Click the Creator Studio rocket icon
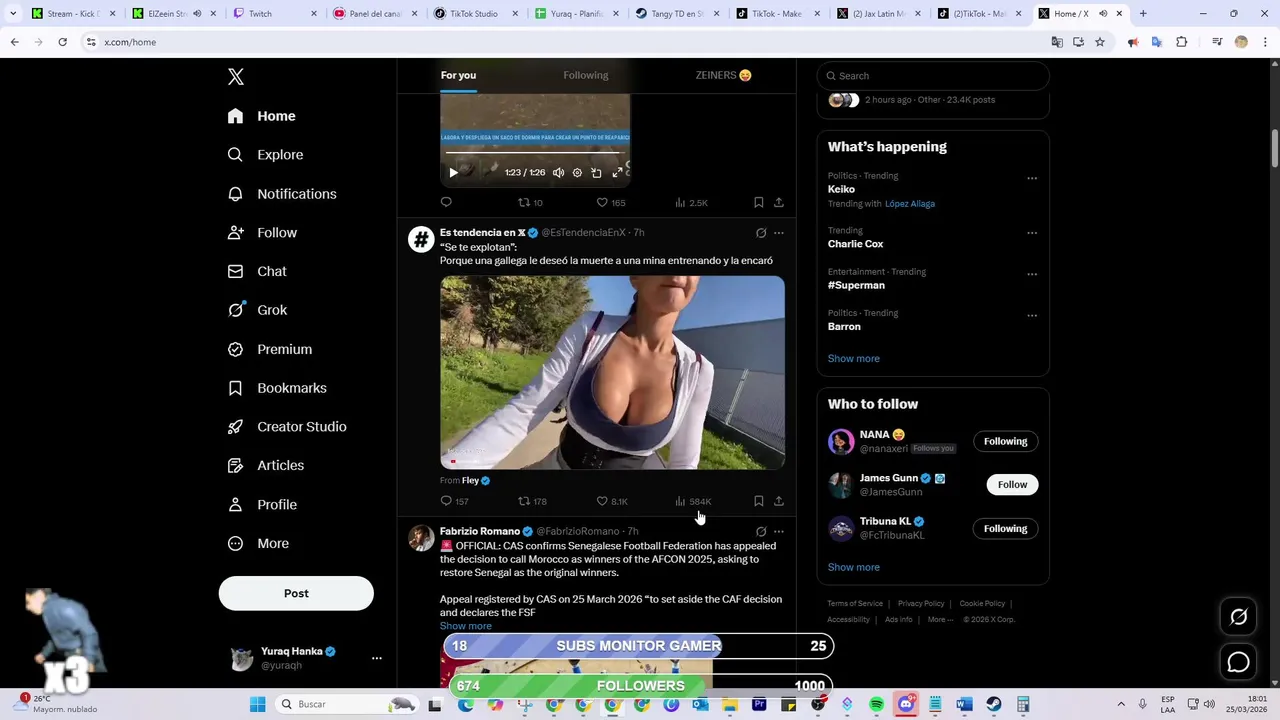This screenshot has width=1280, height=720. click(x=235, y=427)
